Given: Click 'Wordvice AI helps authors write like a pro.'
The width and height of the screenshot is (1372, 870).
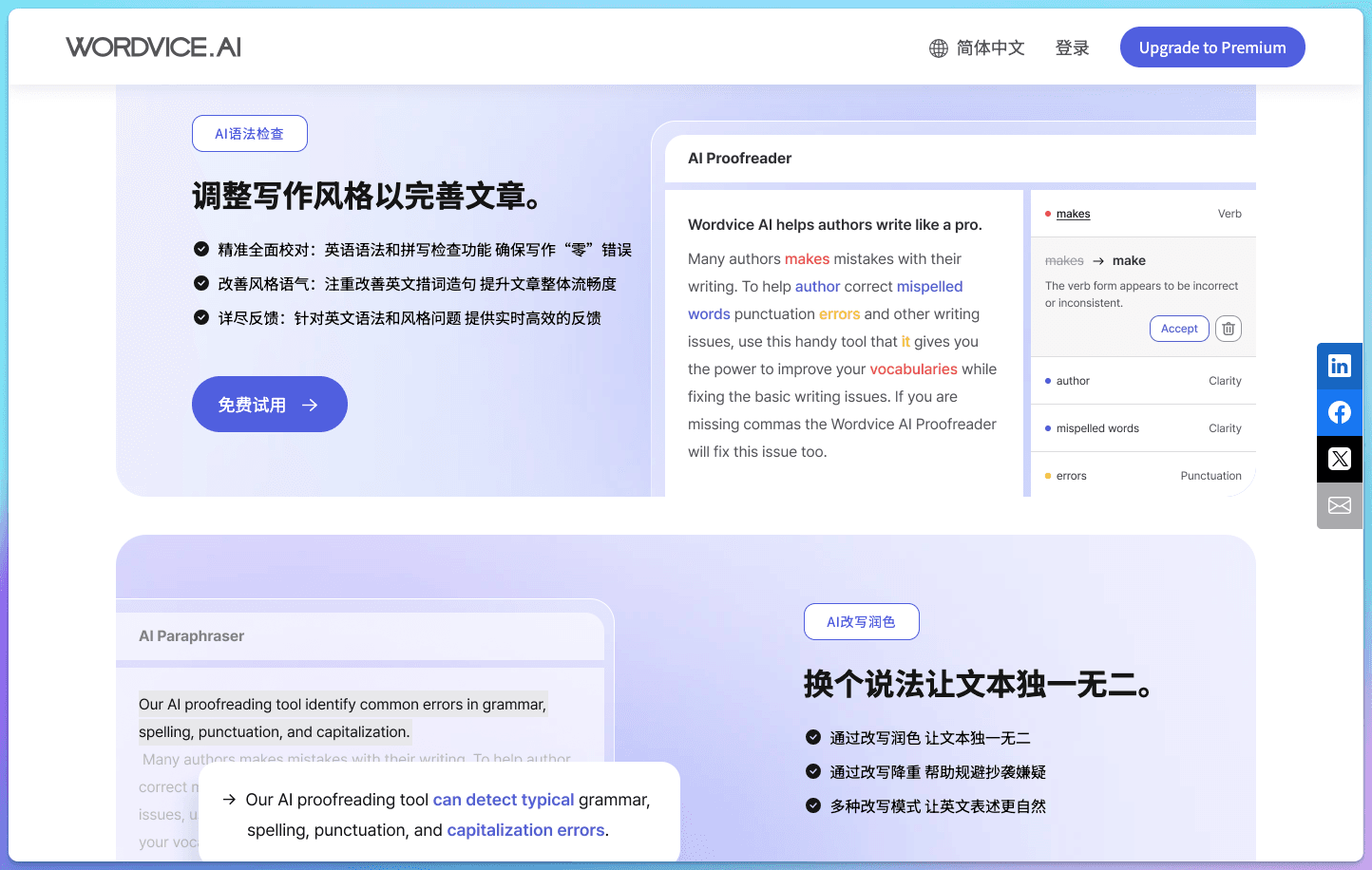Looking at the screenshot, I should pyautogui.click(x=835, y=225).
